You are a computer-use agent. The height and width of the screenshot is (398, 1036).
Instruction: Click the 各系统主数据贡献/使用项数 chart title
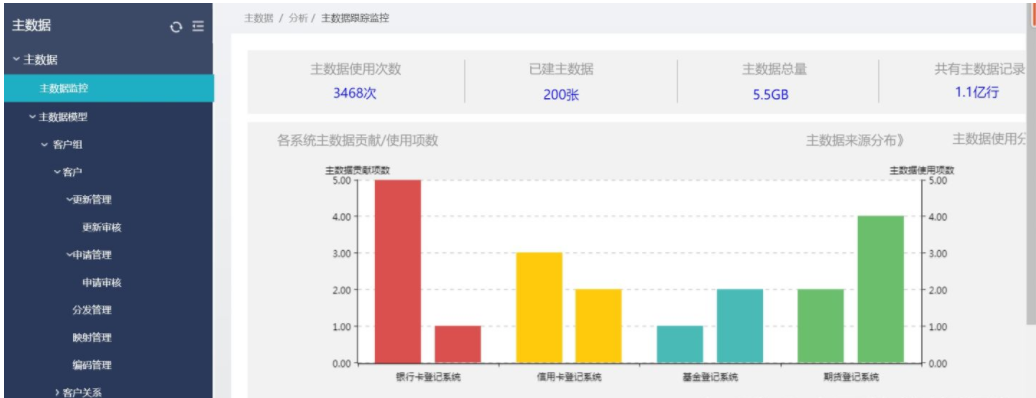click(x=358, y=140)
